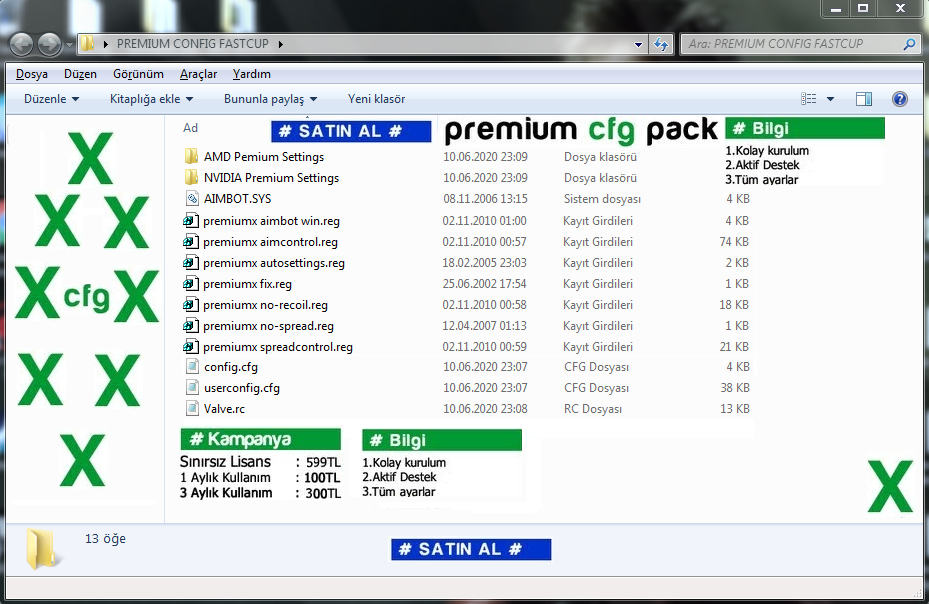Click the search box Ara: PREMIUM CONFIG FASTCUP

point(794,44)
